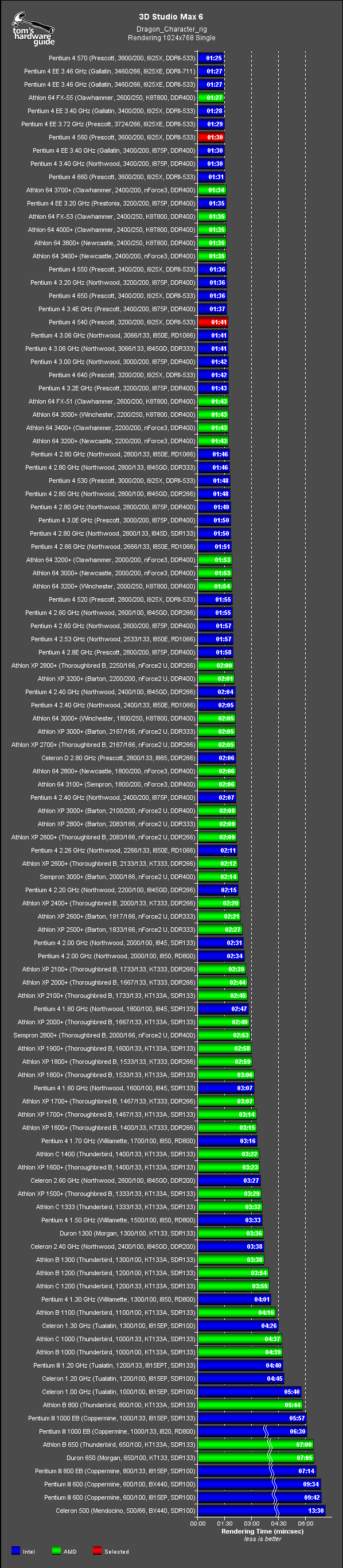Select the Pentium 4 3.0E GHz (Prescott) label
The width and height of the screenshot is (343, 1568).
tap(117, 520)
